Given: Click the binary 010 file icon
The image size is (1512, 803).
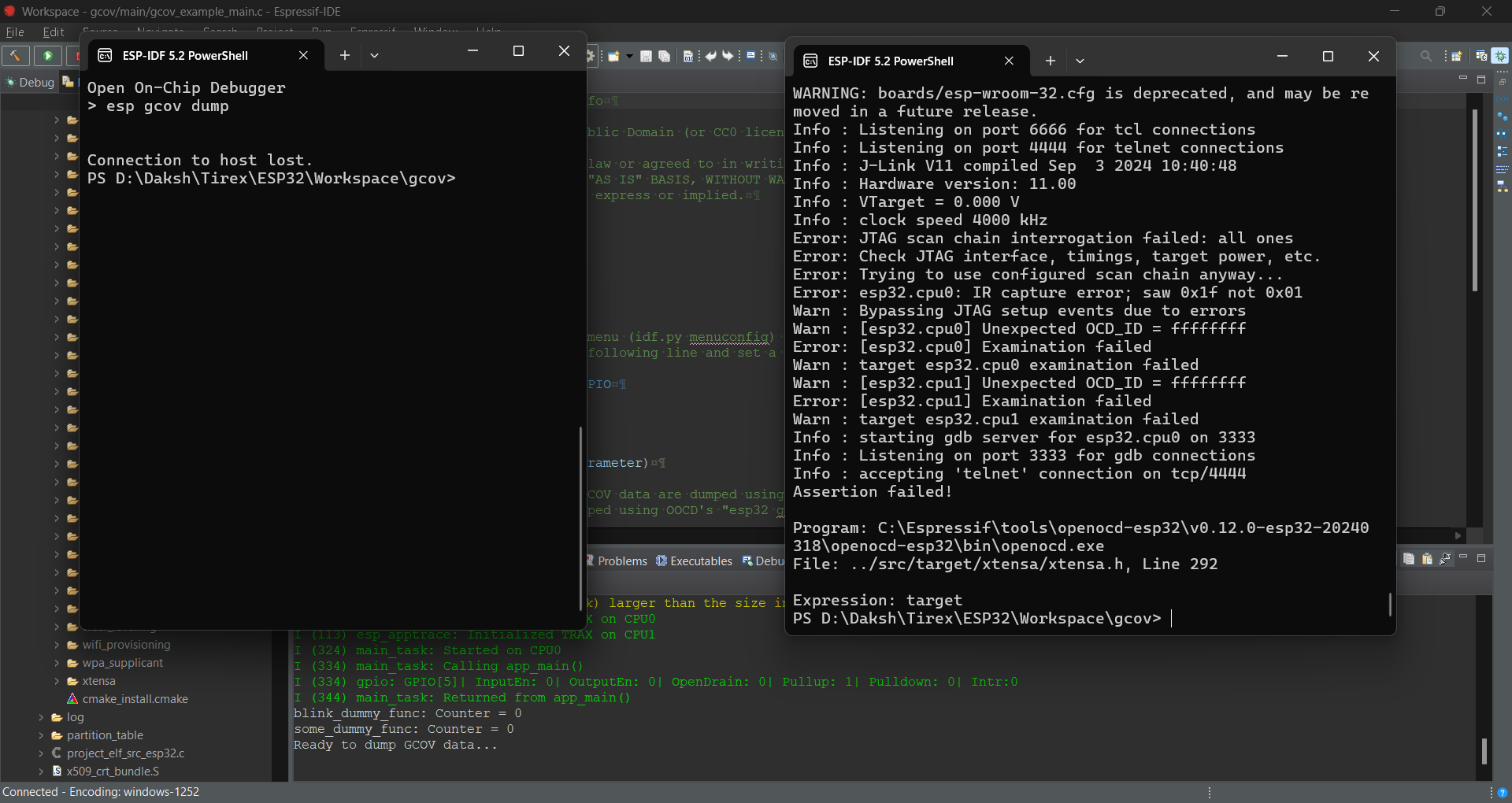Looking at the screenshot, I should 688,56.
